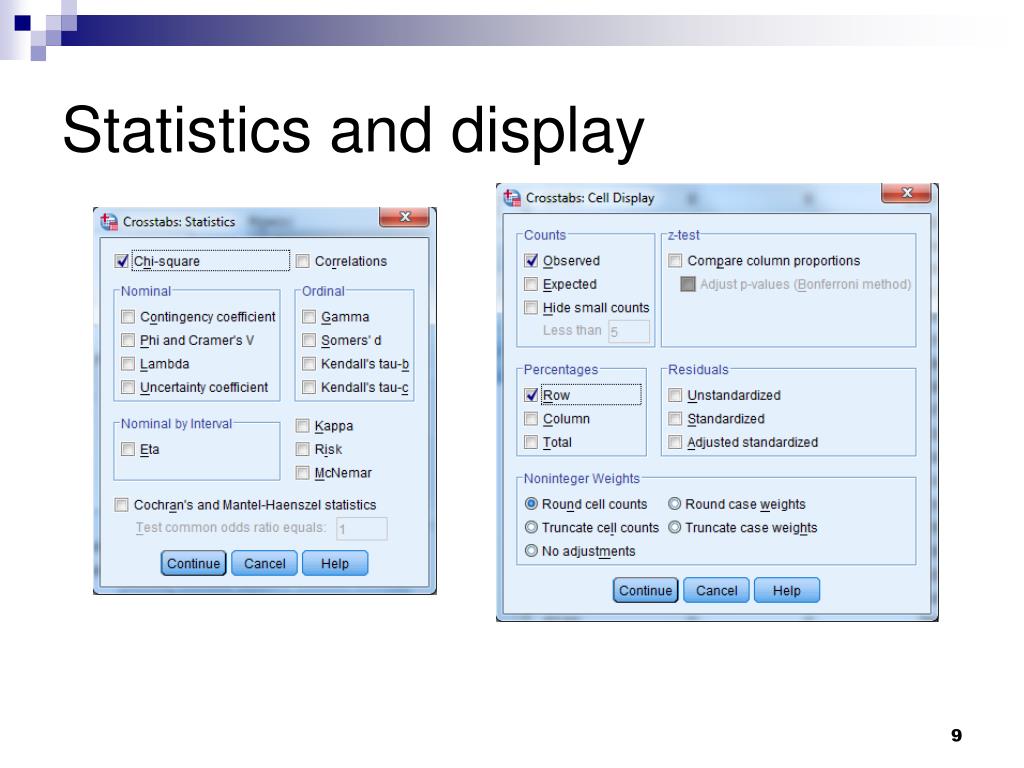
Task: Click the Crosstabs: Cell Display title icon
Action: pyautogui.click(x=512, y=197)
